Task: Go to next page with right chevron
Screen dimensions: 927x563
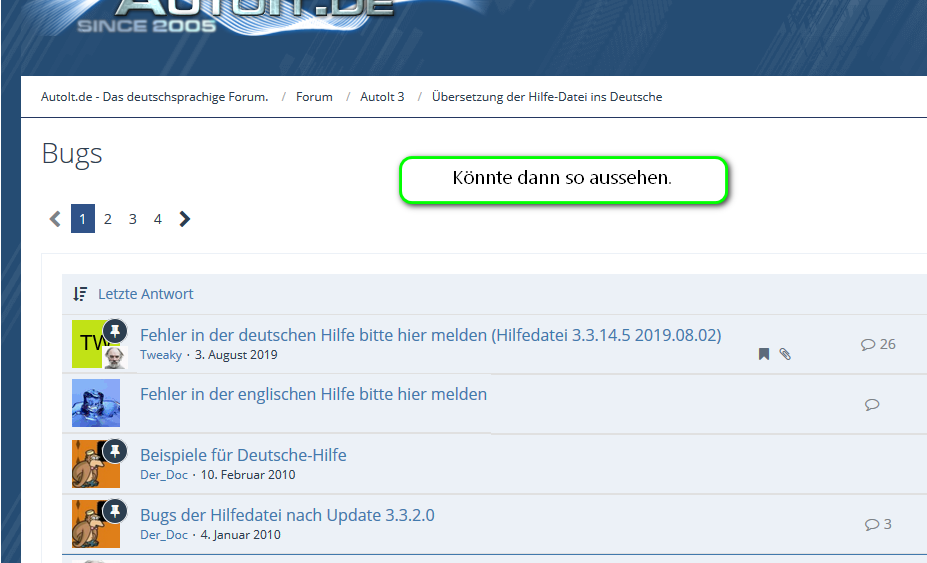Action: (185, 219)
